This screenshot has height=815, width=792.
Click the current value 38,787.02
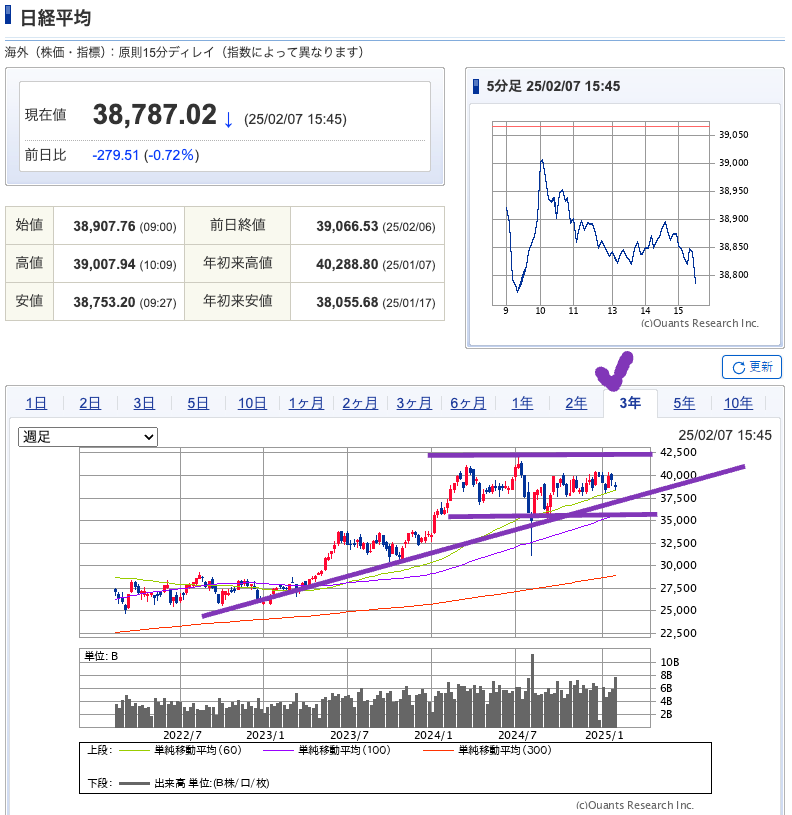154,115
